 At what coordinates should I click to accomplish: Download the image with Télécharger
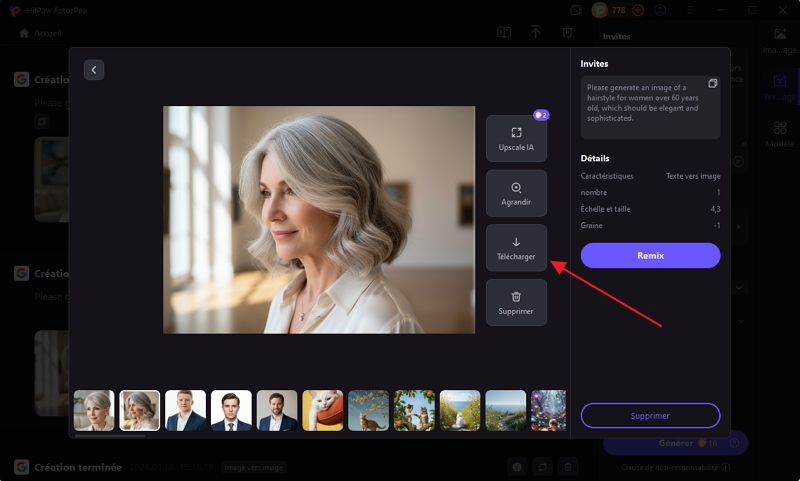516,248
